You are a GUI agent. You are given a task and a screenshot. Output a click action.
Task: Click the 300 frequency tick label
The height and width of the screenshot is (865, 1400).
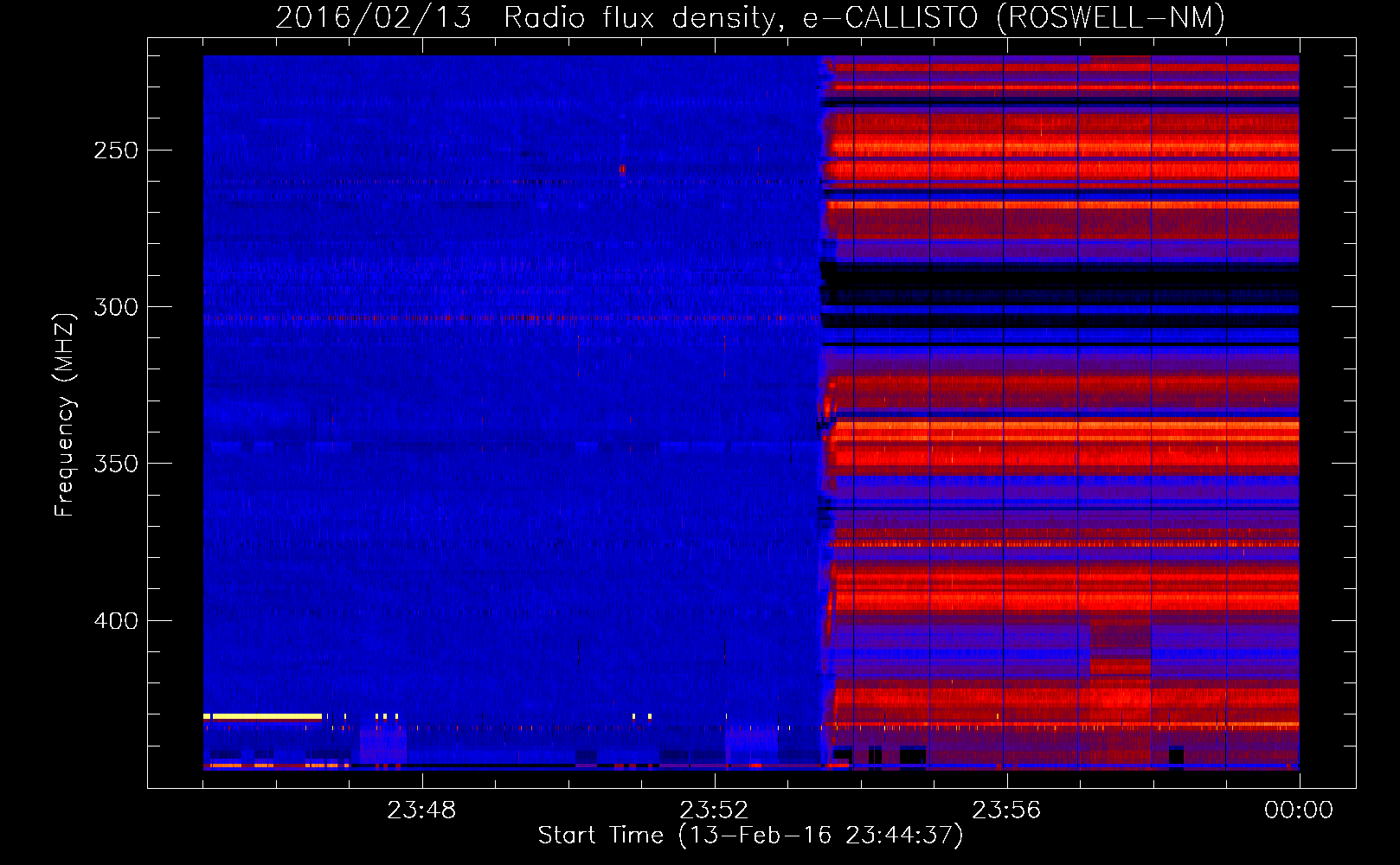(116, 307)
